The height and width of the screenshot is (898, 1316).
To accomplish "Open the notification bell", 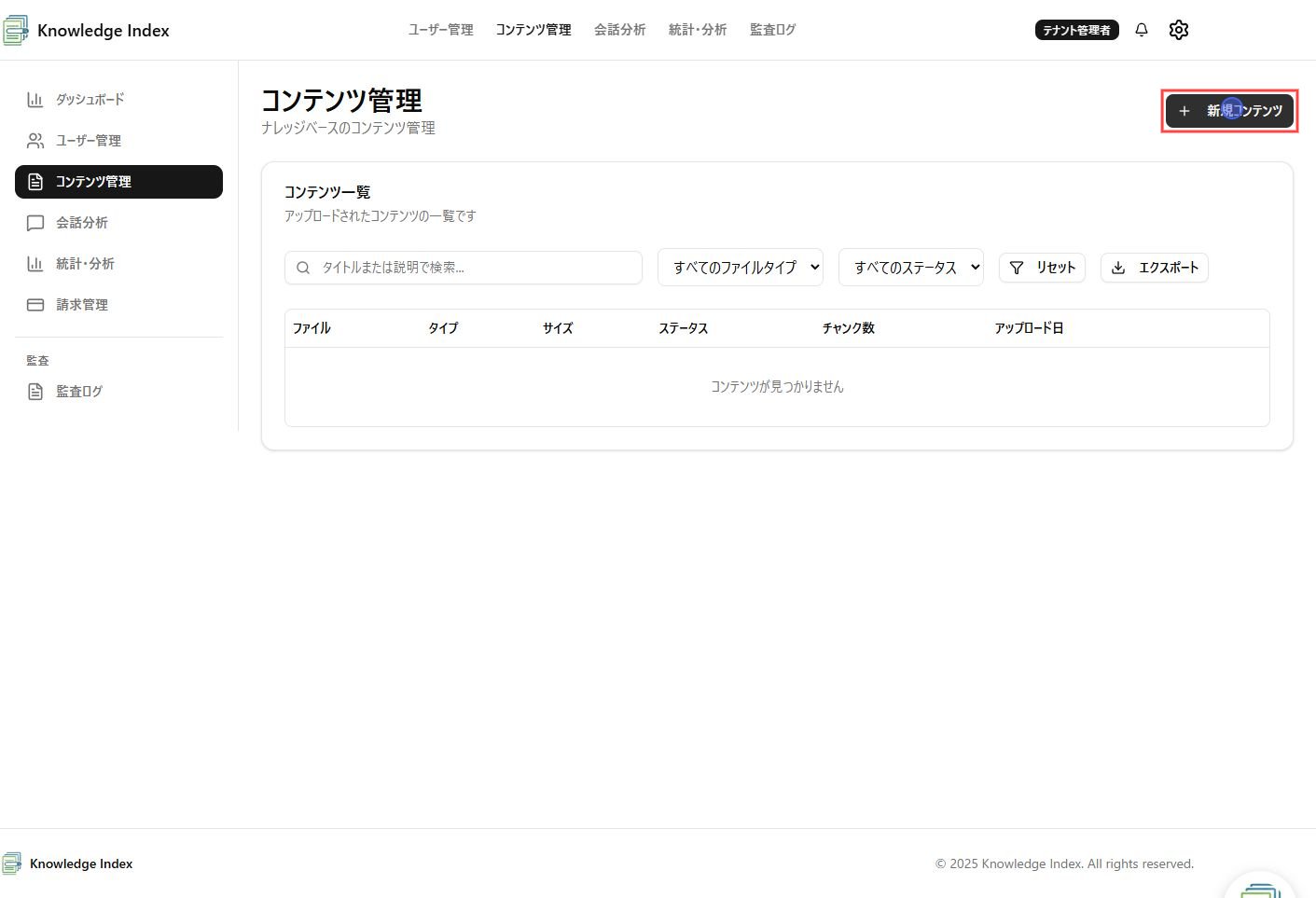I will [1142, 30].
